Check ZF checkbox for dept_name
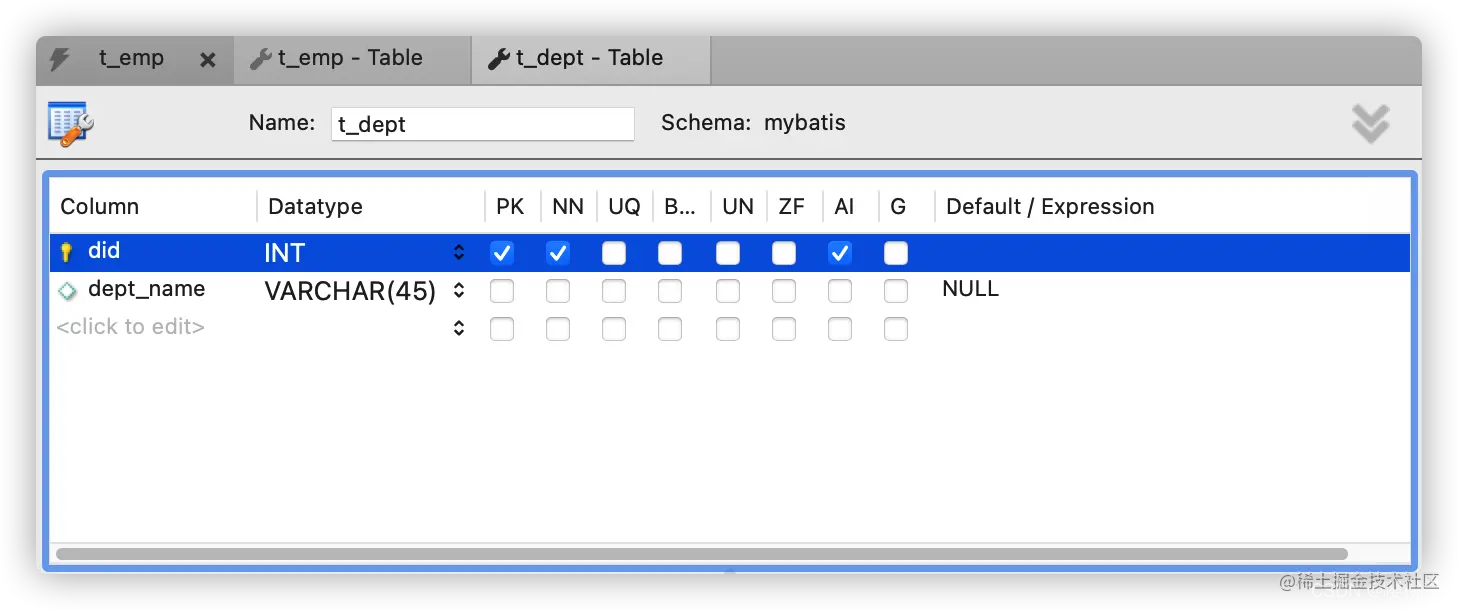The image size is (1458, 610). click(784, 291)
